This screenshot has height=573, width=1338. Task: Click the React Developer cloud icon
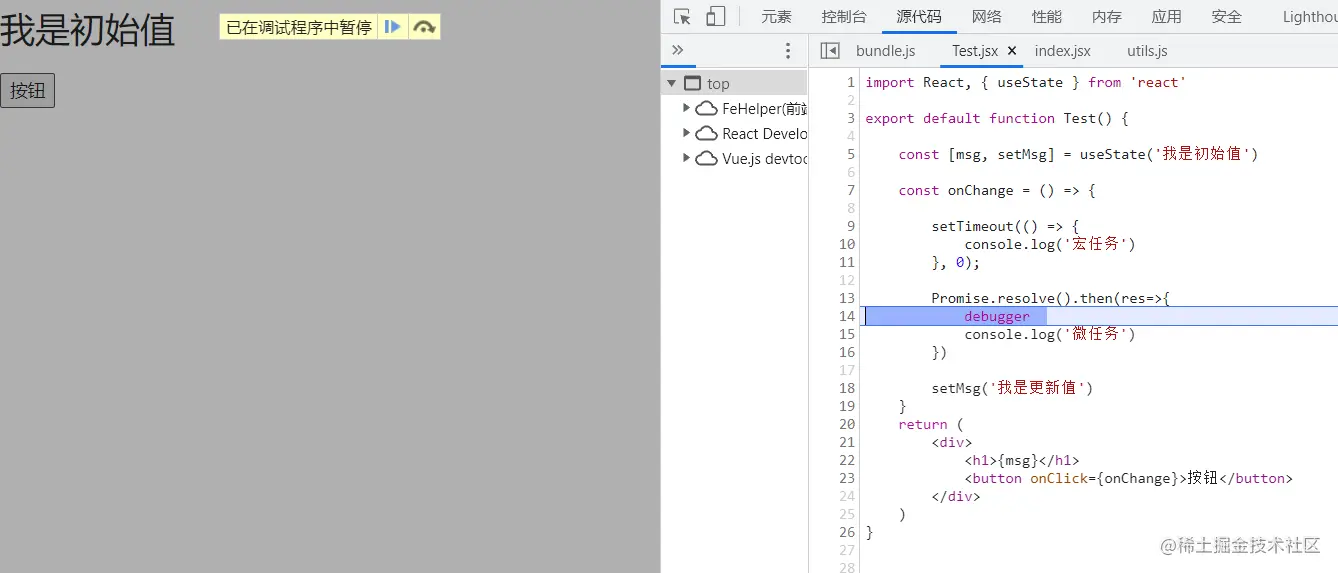point(706,133)
